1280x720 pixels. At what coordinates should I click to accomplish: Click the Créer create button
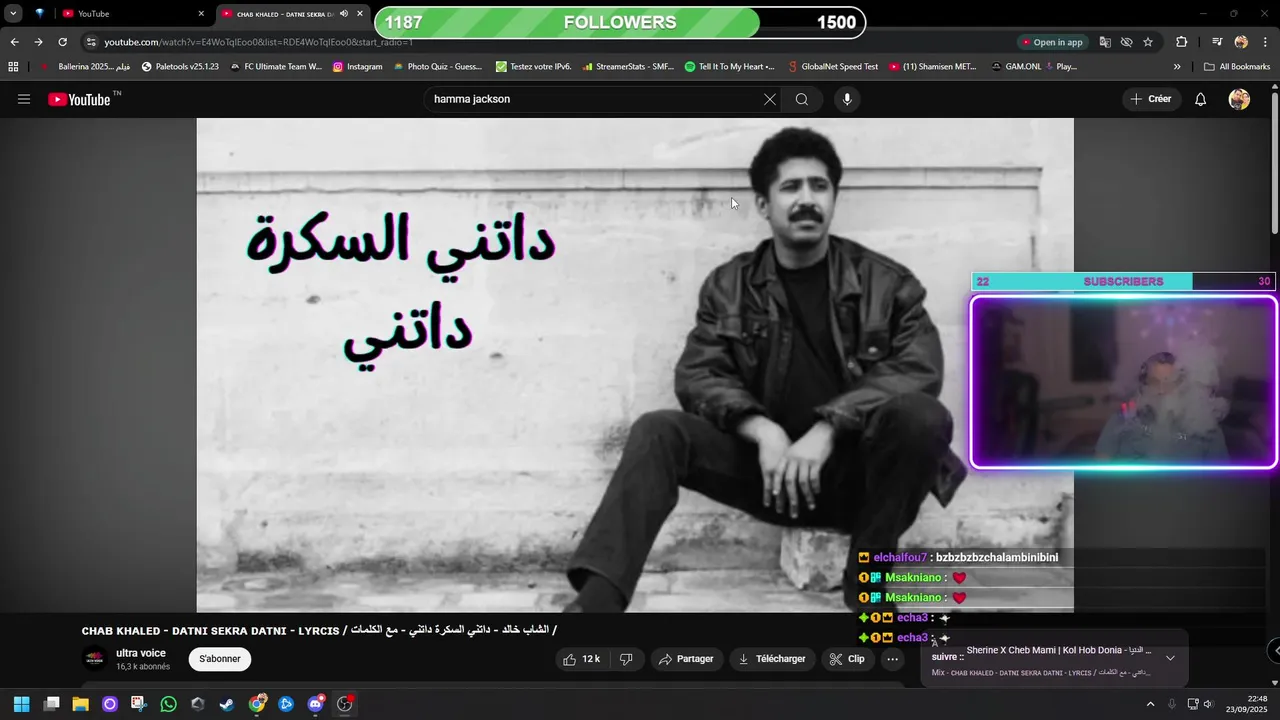1150,99
